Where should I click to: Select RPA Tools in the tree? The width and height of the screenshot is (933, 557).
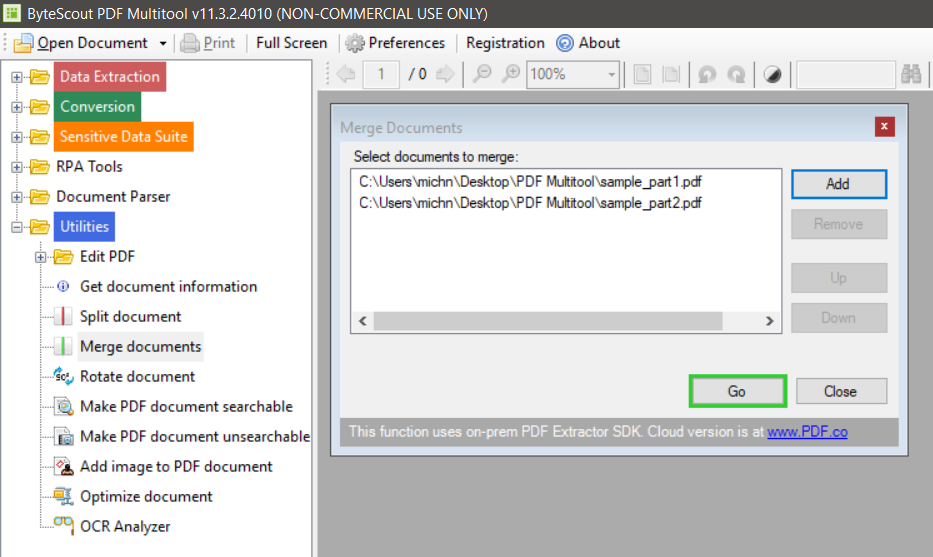tap(89, 167)
